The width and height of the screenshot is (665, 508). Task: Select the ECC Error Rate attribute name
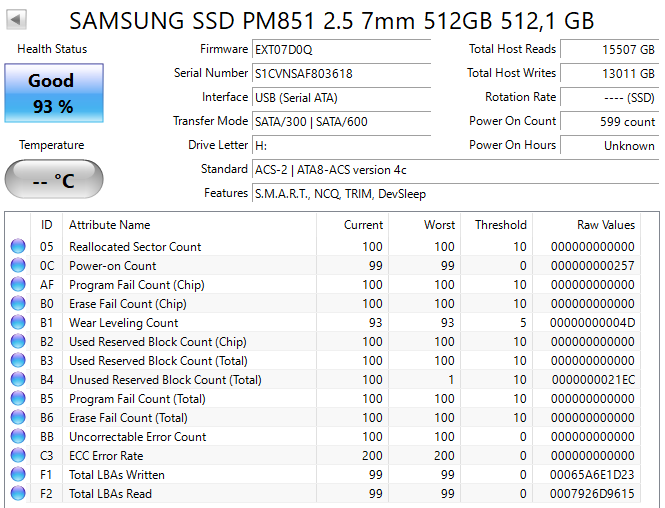[x=106, y=456]
